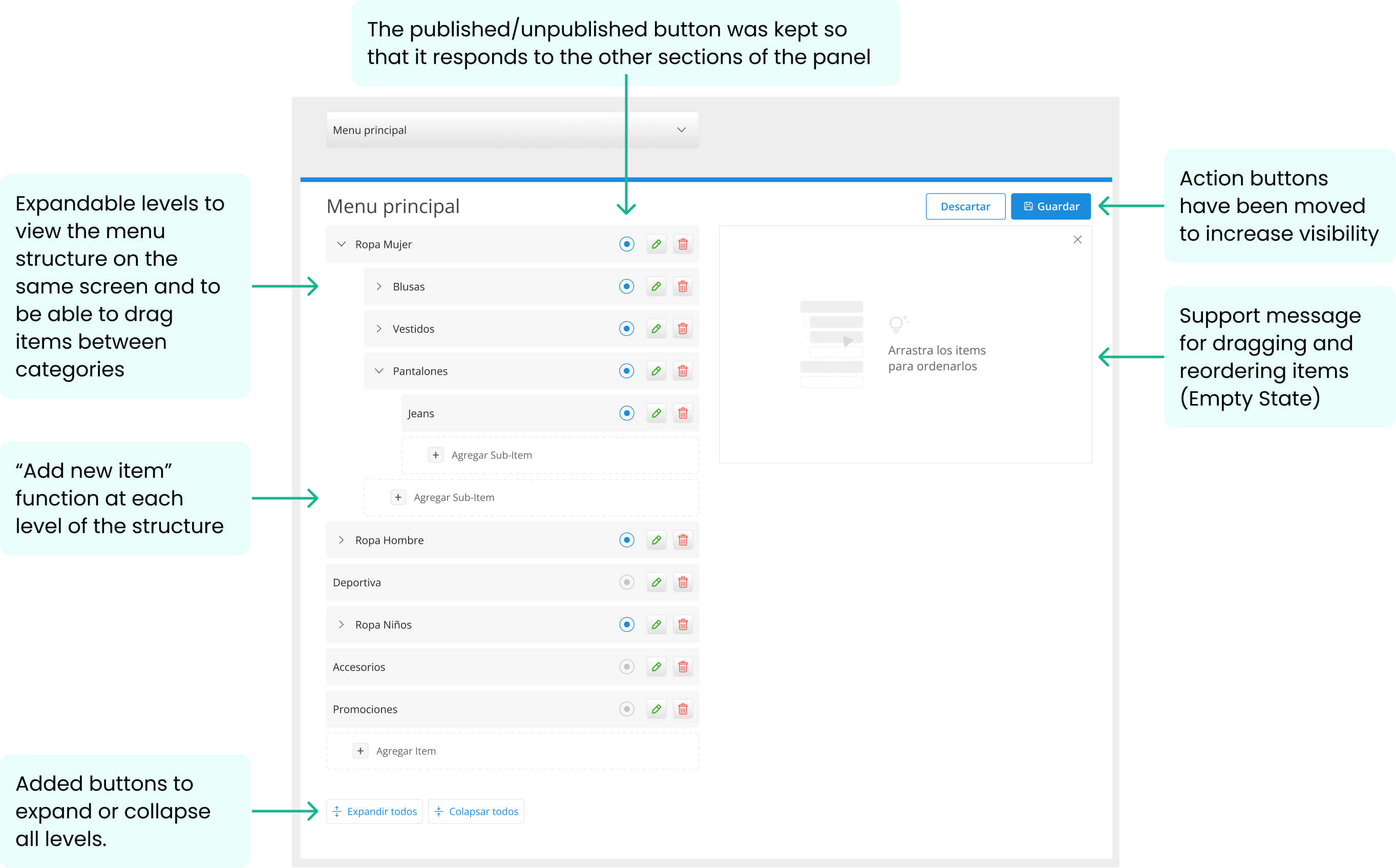Delete the Promociones item with trash icon

683,709
